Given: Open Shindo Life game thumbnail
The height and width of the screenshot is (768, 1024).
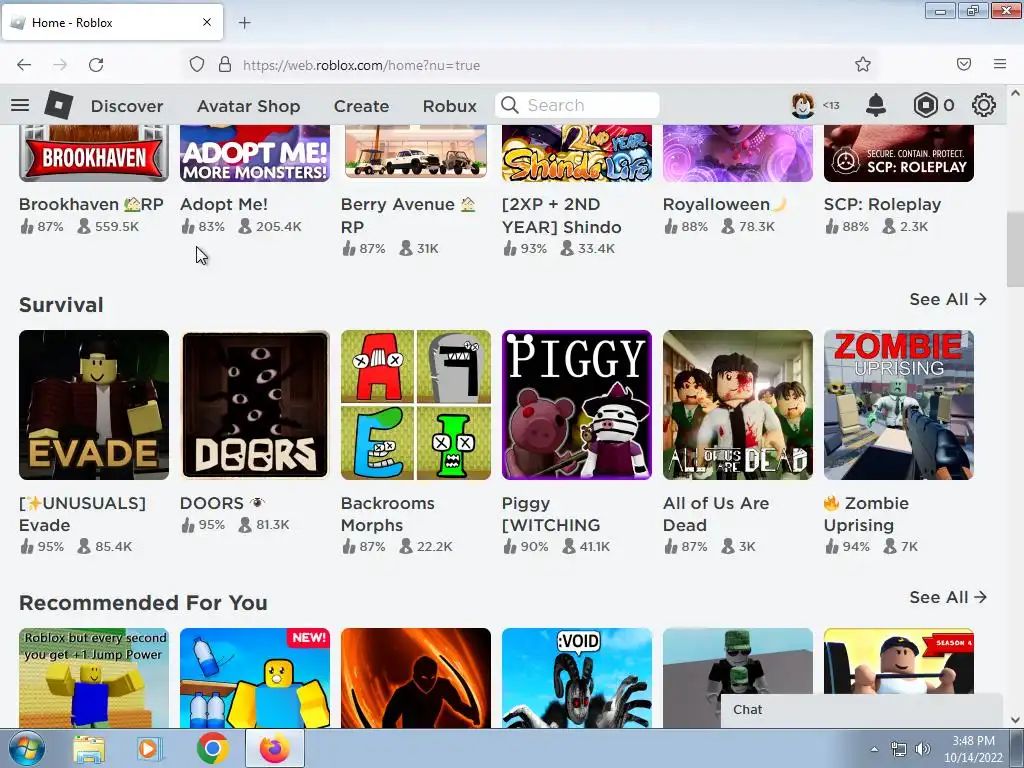Looking at the screenshot, I should 577,153.
